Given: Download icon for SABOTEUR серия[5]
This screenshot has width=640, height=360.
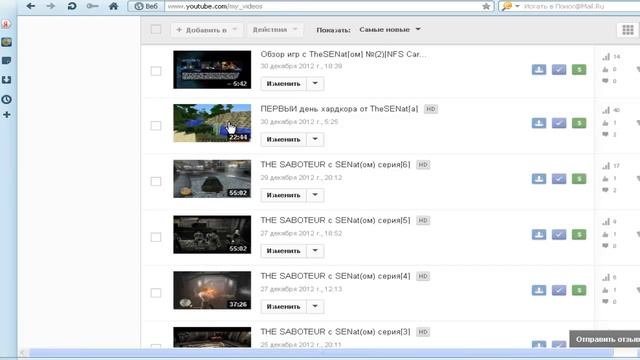Looking at the screenshot, I should pos(539,234).
